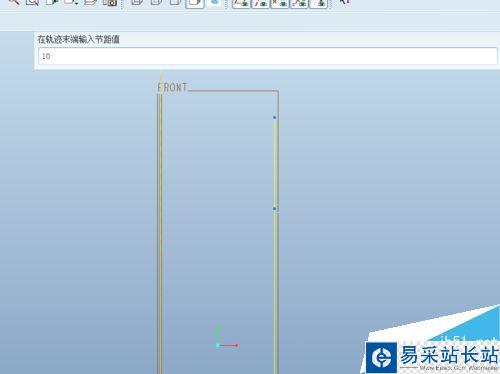The image size is (500, 374).
Task: Toggle coordinate system display in the toolbar
Action: click(x=299, y=3)
